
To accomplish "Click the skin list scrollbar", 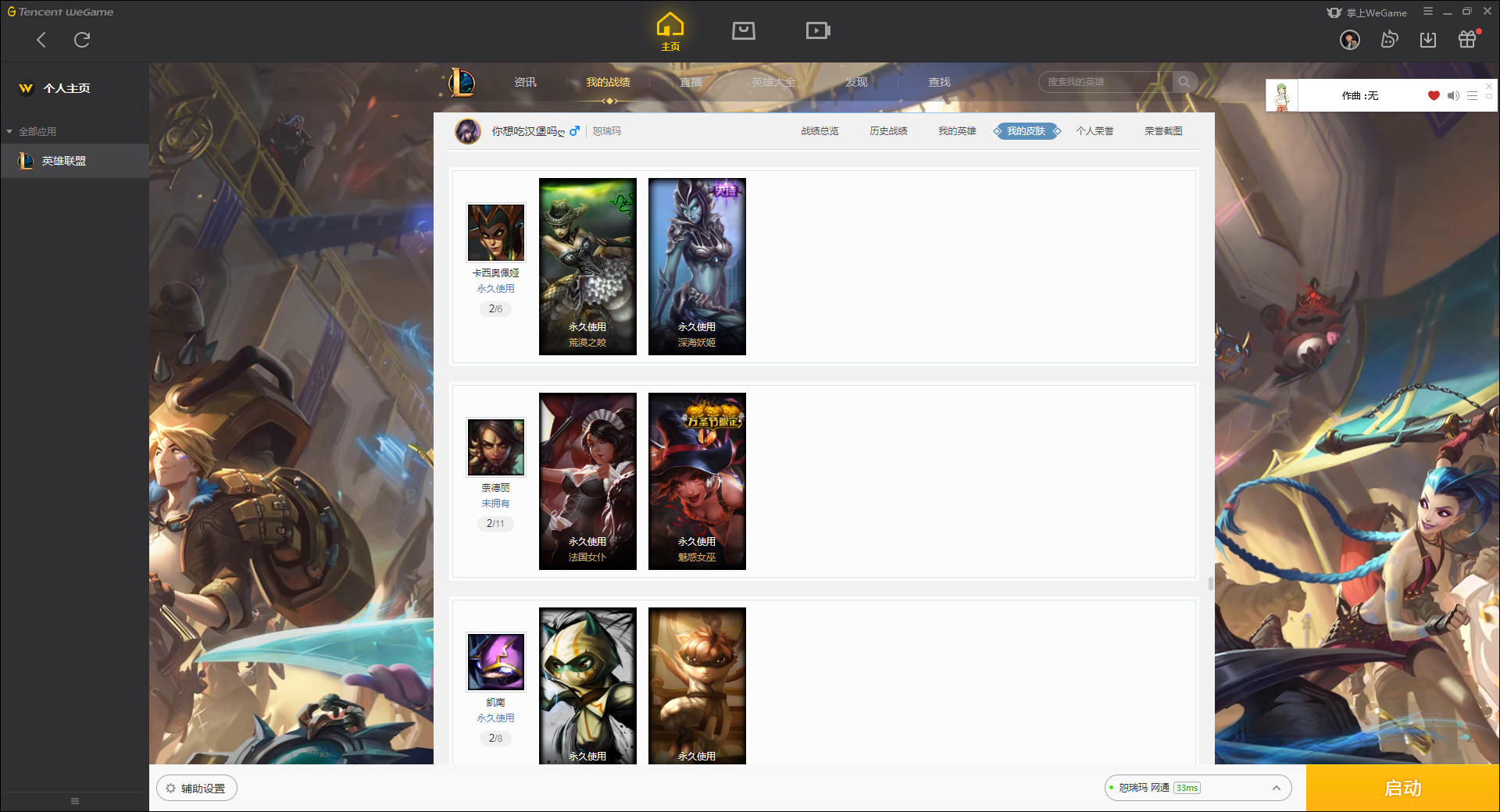I will (1210, 583).
